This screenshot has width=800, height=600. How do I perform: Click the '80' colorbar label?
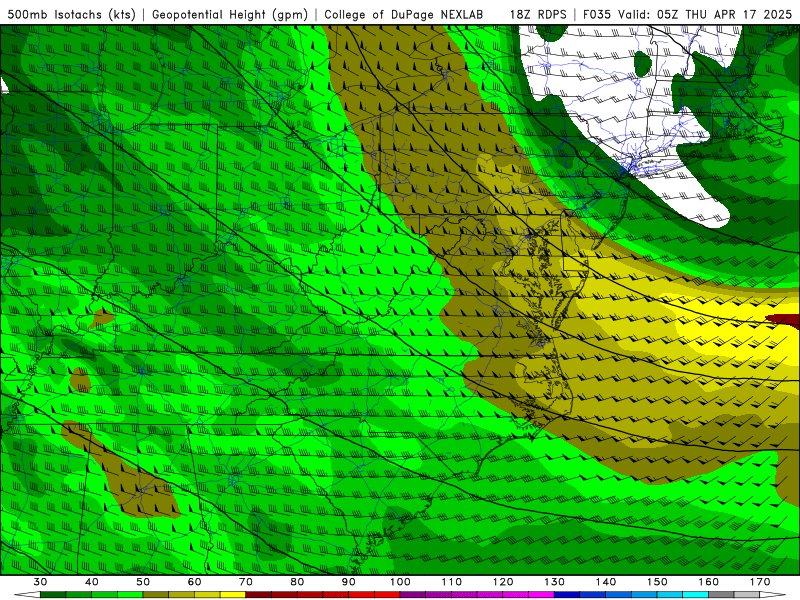[297, 582]
